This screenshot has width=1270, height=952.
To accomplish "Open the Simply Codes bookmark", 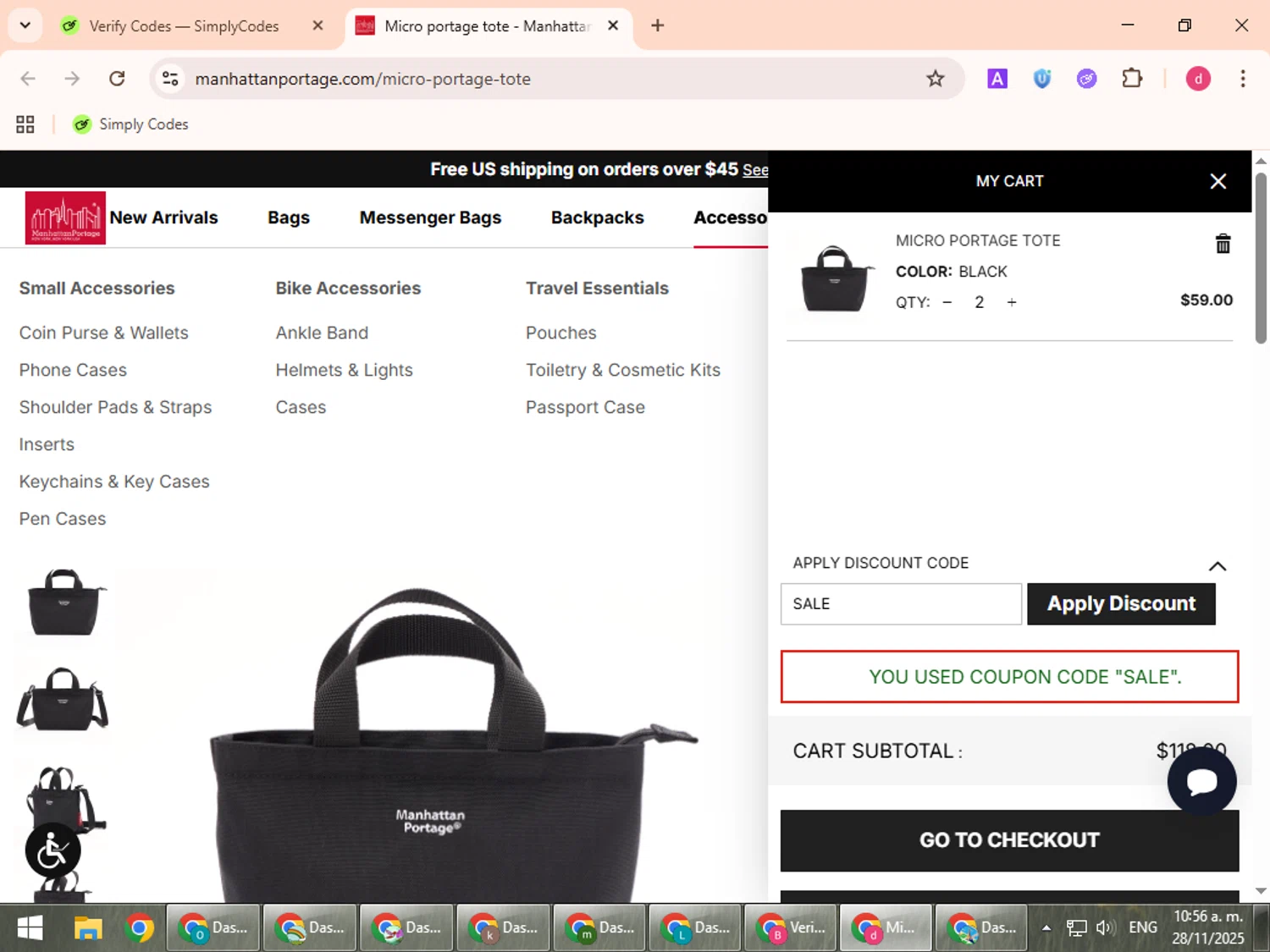I will (130, 124).
